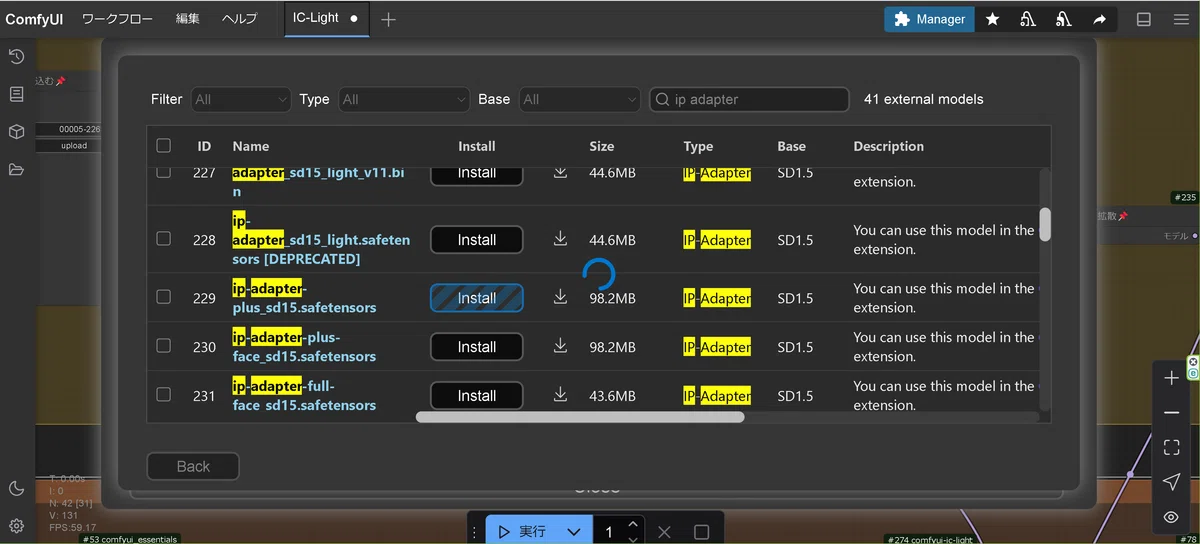Open the Manager button
The height and width of the screenshot is (544, 1200).
click(929, 19)
